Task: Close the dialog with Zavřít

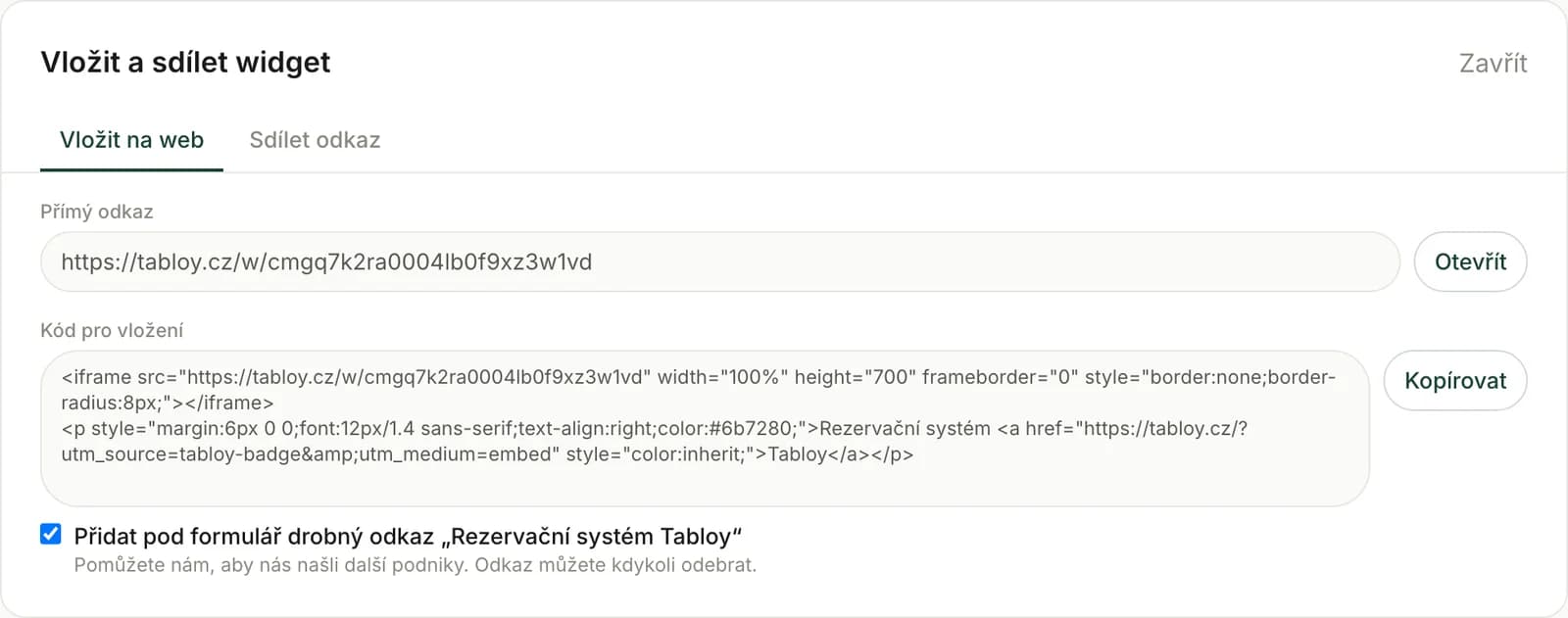Action: (x=1493, y=64)
